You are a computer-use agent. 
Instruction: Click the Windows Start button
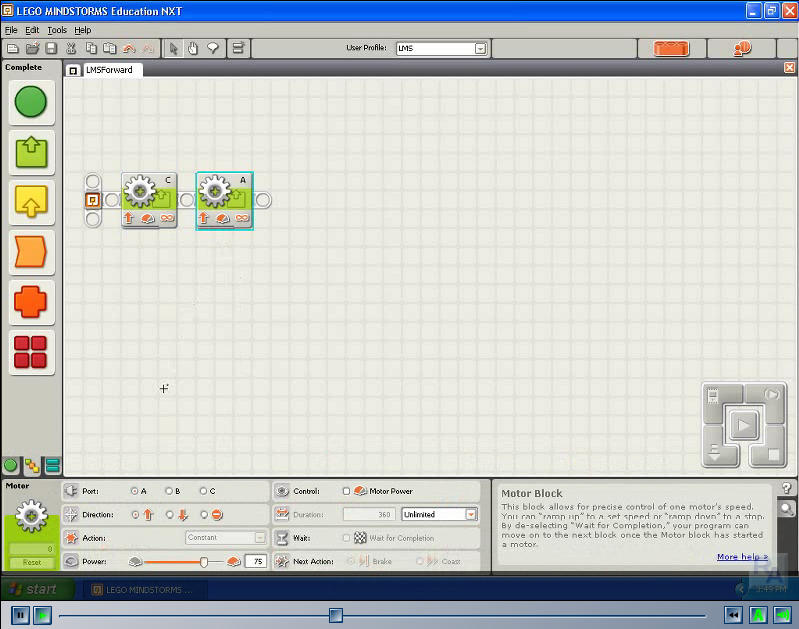(37, 590)
